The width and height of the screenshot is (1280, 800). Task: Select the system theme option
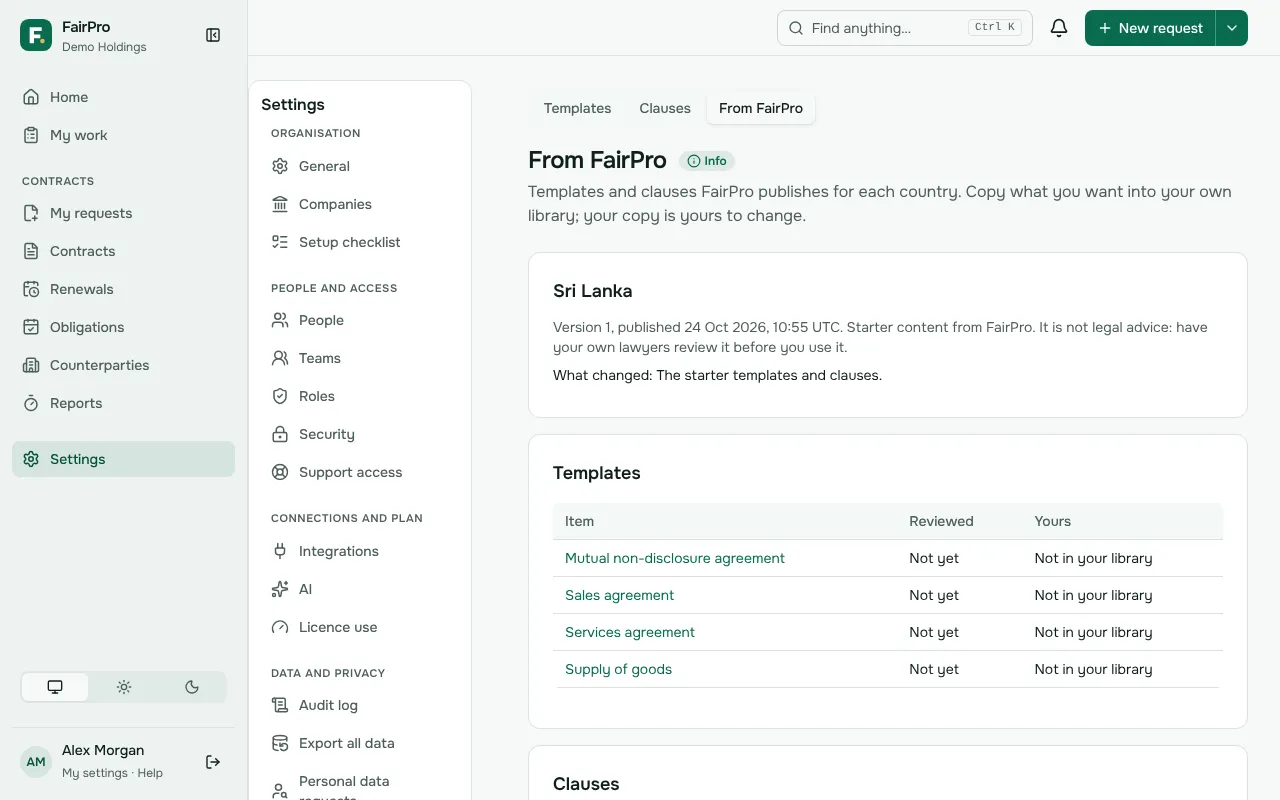click(55, 687)
